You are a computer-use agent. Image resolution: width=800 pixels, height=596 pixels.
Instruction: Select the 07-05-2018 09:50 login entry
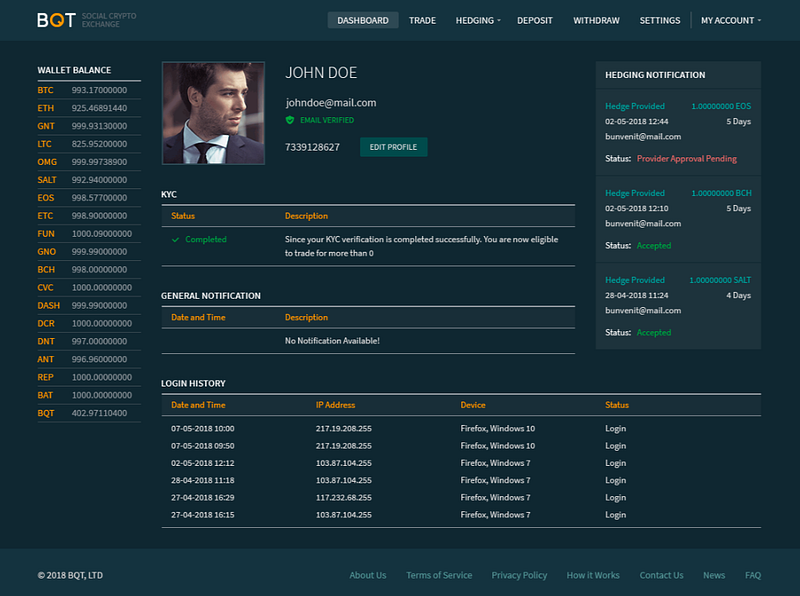click(461, 446)
